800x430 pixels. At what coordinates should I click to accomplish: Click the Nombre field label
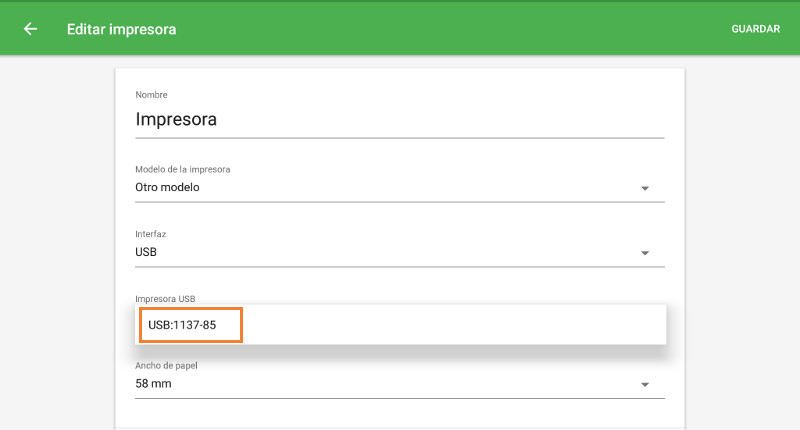pyautogui.click(x=151, y=95)
